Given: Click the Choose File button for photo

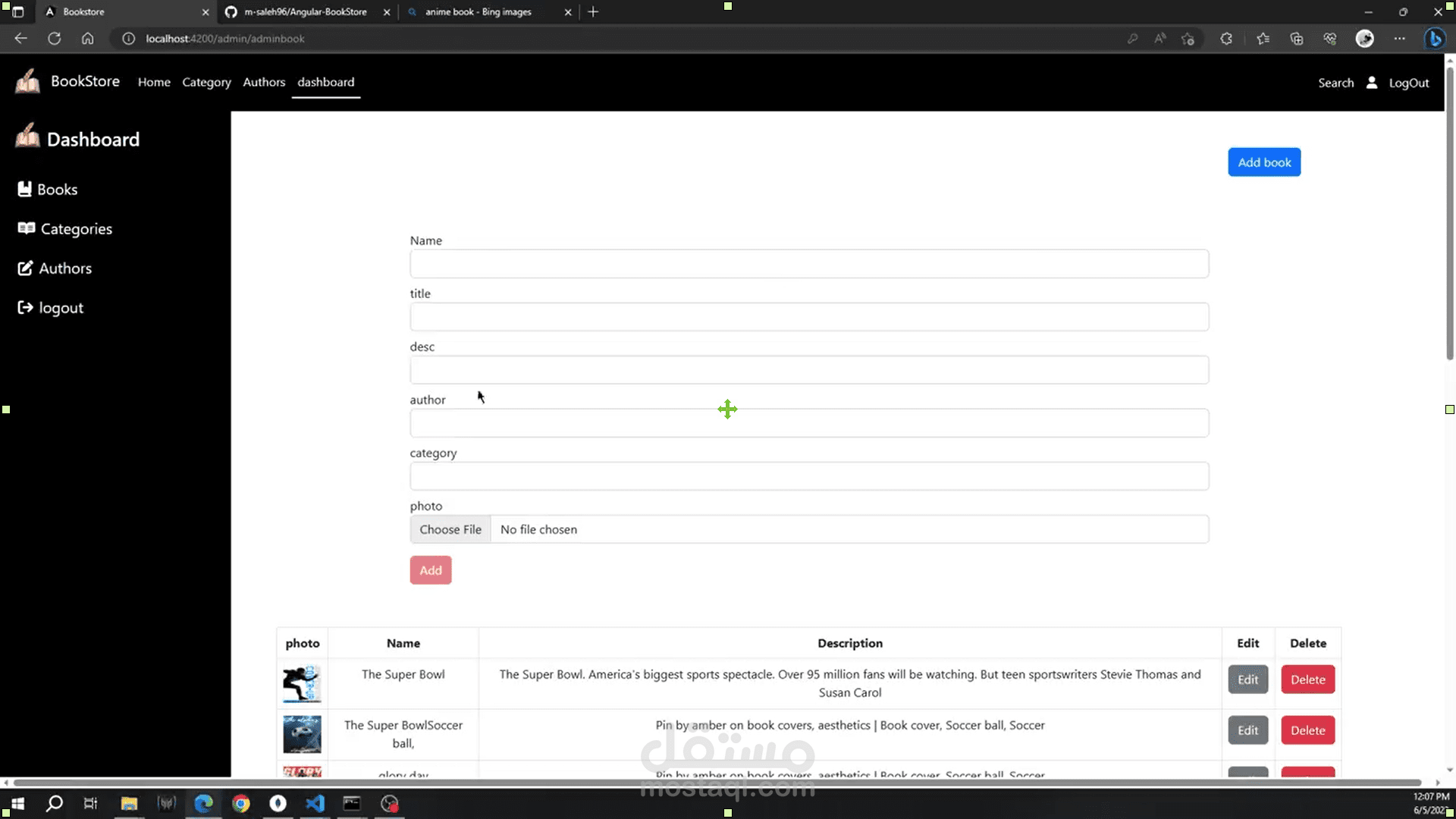Looking at the screenshot, I should click(x=450, y=529).
